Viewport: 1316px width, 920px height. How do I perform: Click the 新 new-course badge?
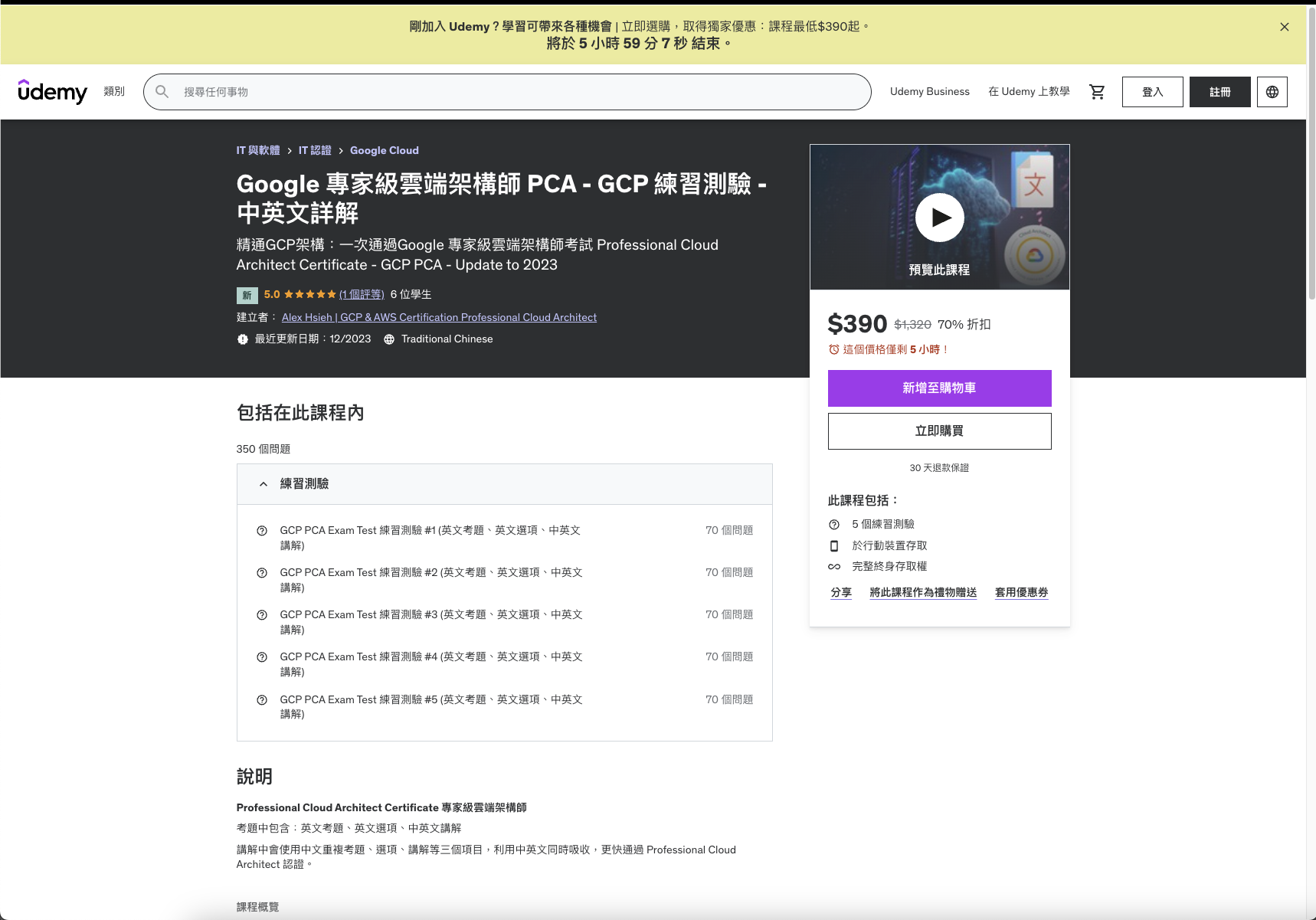pos(247,295)
